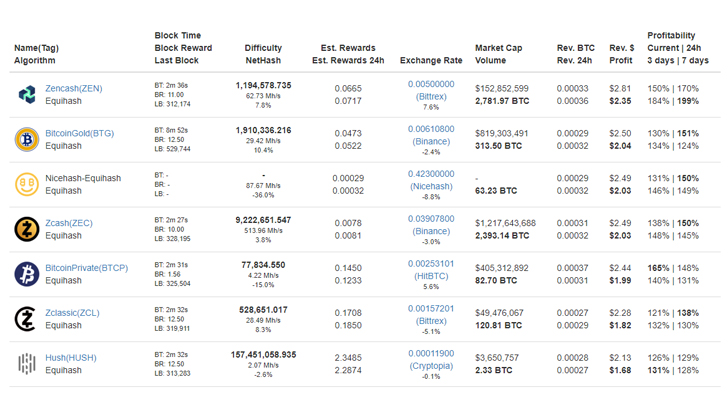
Task: Open Hush Cryptopia exchange rate link
Action: (431, 359)
